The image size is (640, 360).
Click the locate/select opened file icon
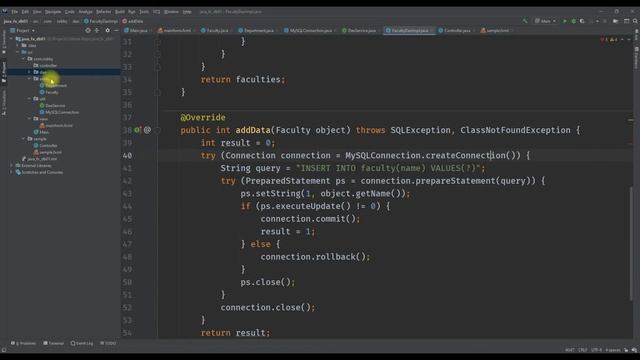click(x=88, y=31)
